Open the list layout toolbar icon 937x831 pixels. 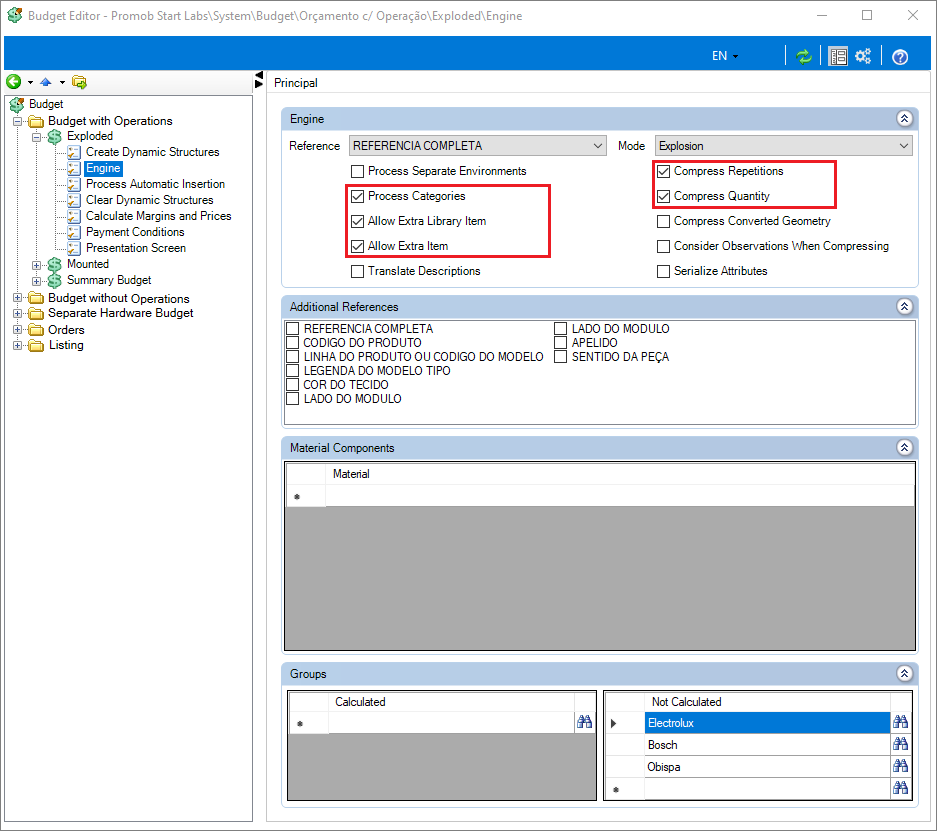(x=838, y=56)
